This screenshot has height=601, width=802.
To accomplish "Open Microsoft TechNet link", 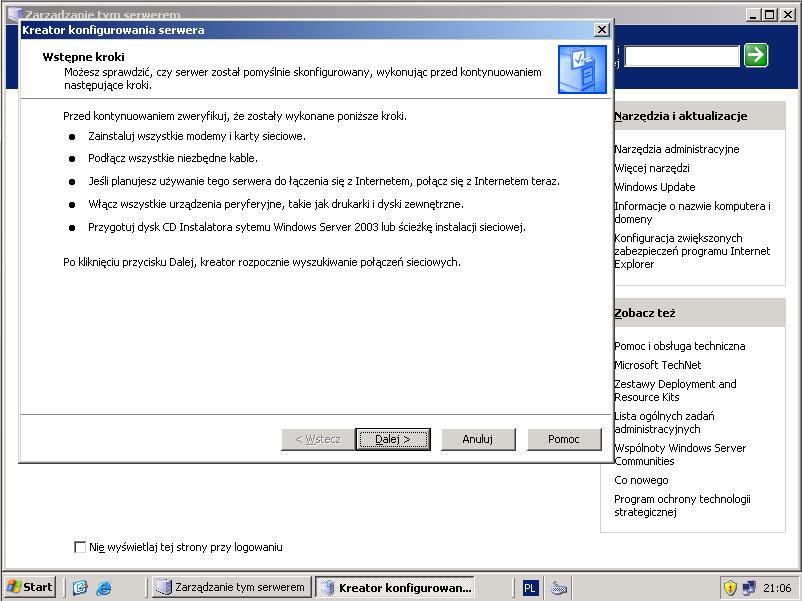I will pos(657,365).
